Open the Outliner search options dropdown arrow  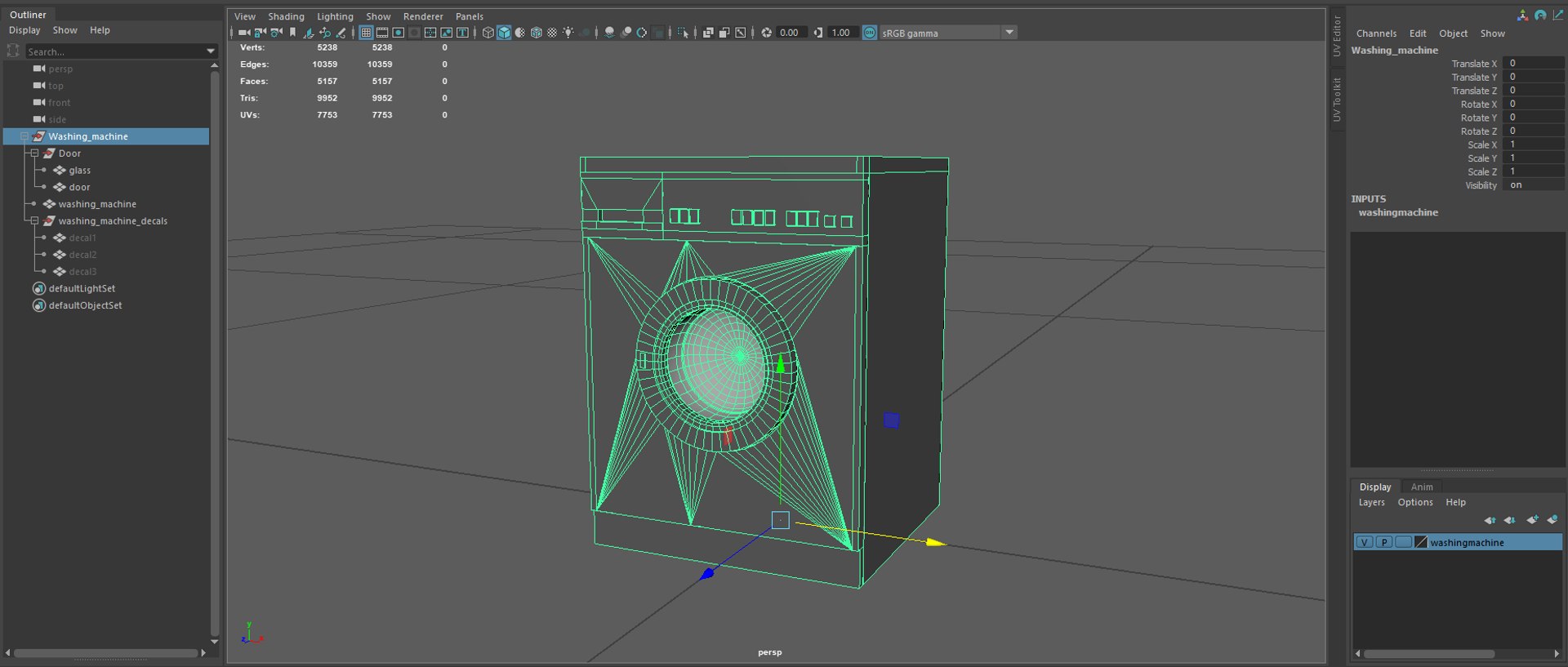pyautogui.click(x=211, y=51)
